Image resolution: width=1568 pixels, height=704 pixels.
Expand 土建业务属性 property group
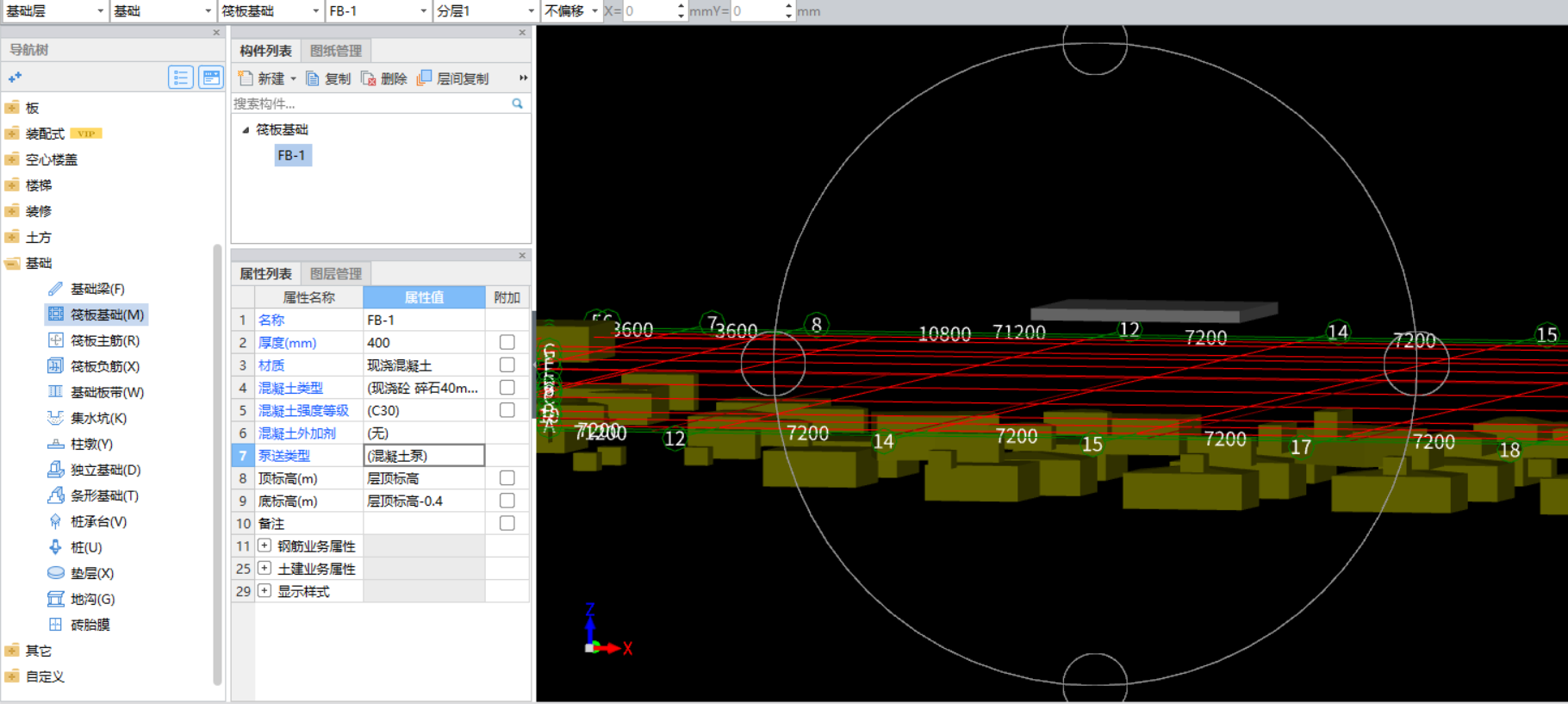[x=264, y=568]
